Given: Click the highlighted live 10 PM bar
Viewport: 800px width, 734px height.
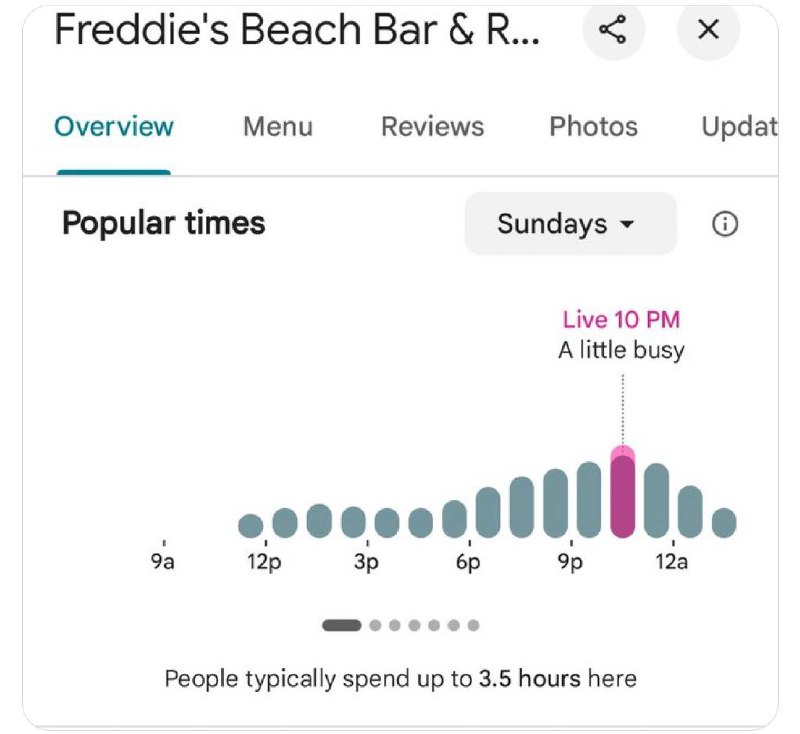Looking at the screenshot, I should click(623, 495).
